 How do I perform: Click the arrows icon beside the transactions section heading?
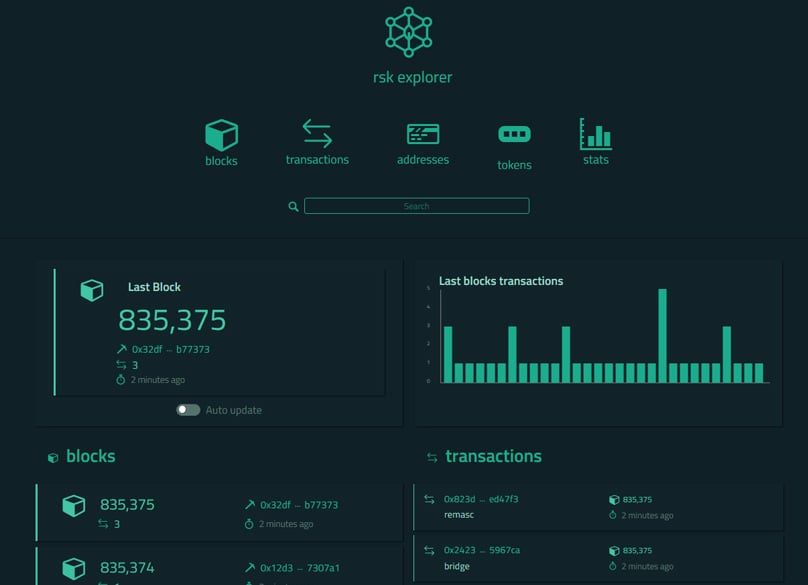click(x=432, y=457)
